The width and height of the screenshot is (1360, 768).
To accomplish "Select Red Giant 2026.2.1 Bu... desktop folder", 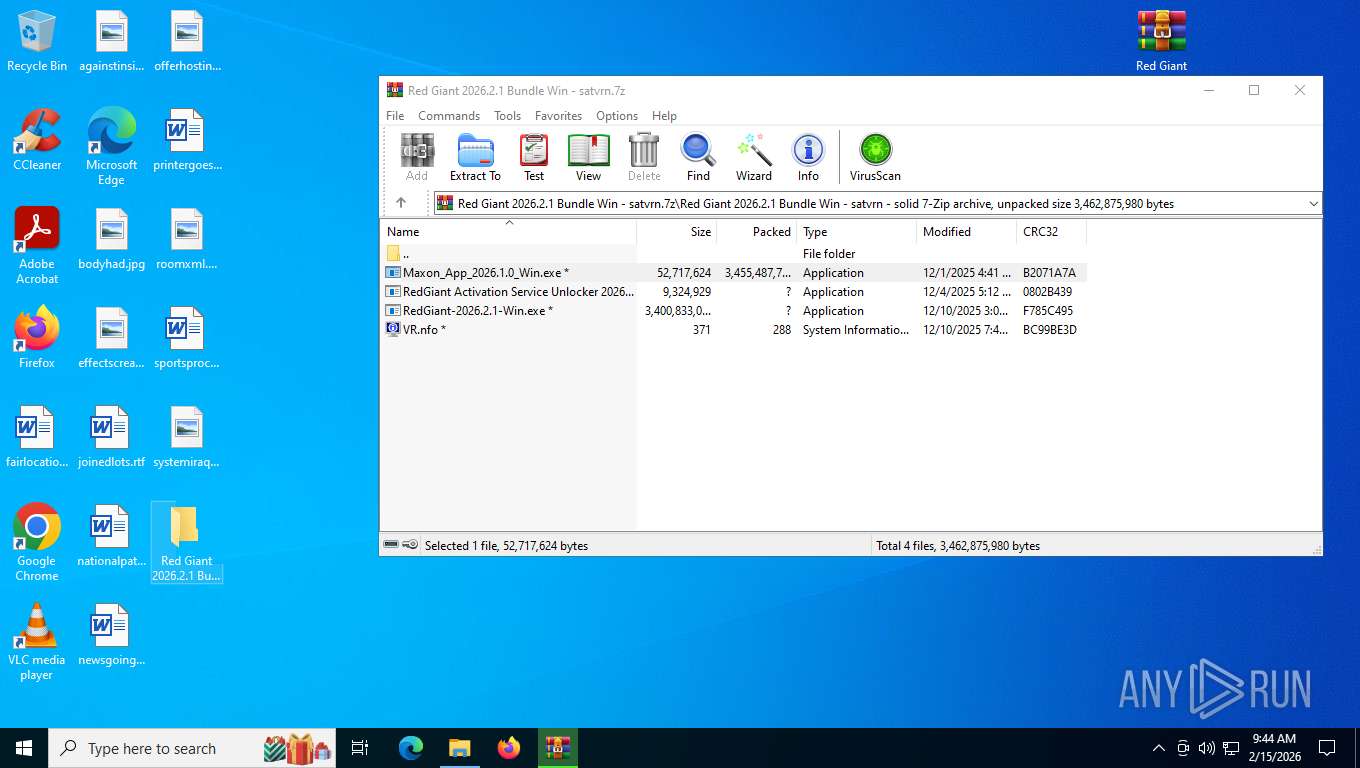I will (x=186, y=543).
